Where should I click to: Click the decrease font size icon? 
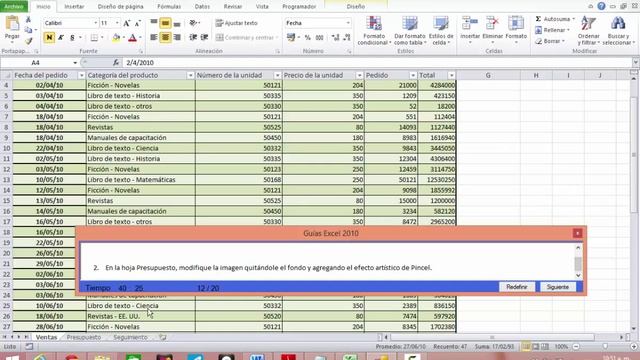(138, 23)
